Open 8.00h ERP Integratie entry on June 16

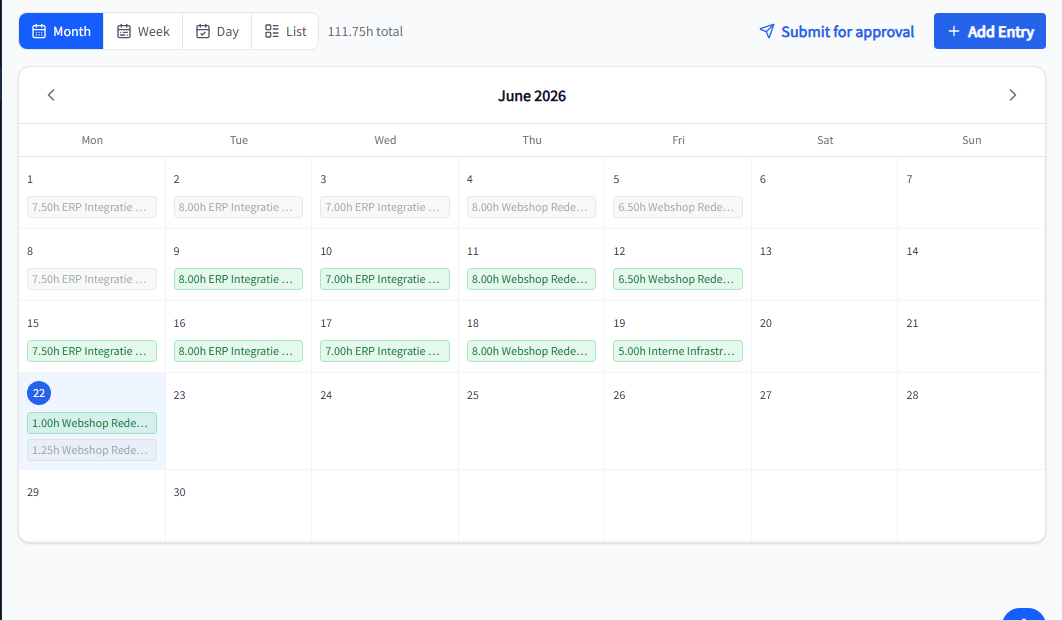238,351
